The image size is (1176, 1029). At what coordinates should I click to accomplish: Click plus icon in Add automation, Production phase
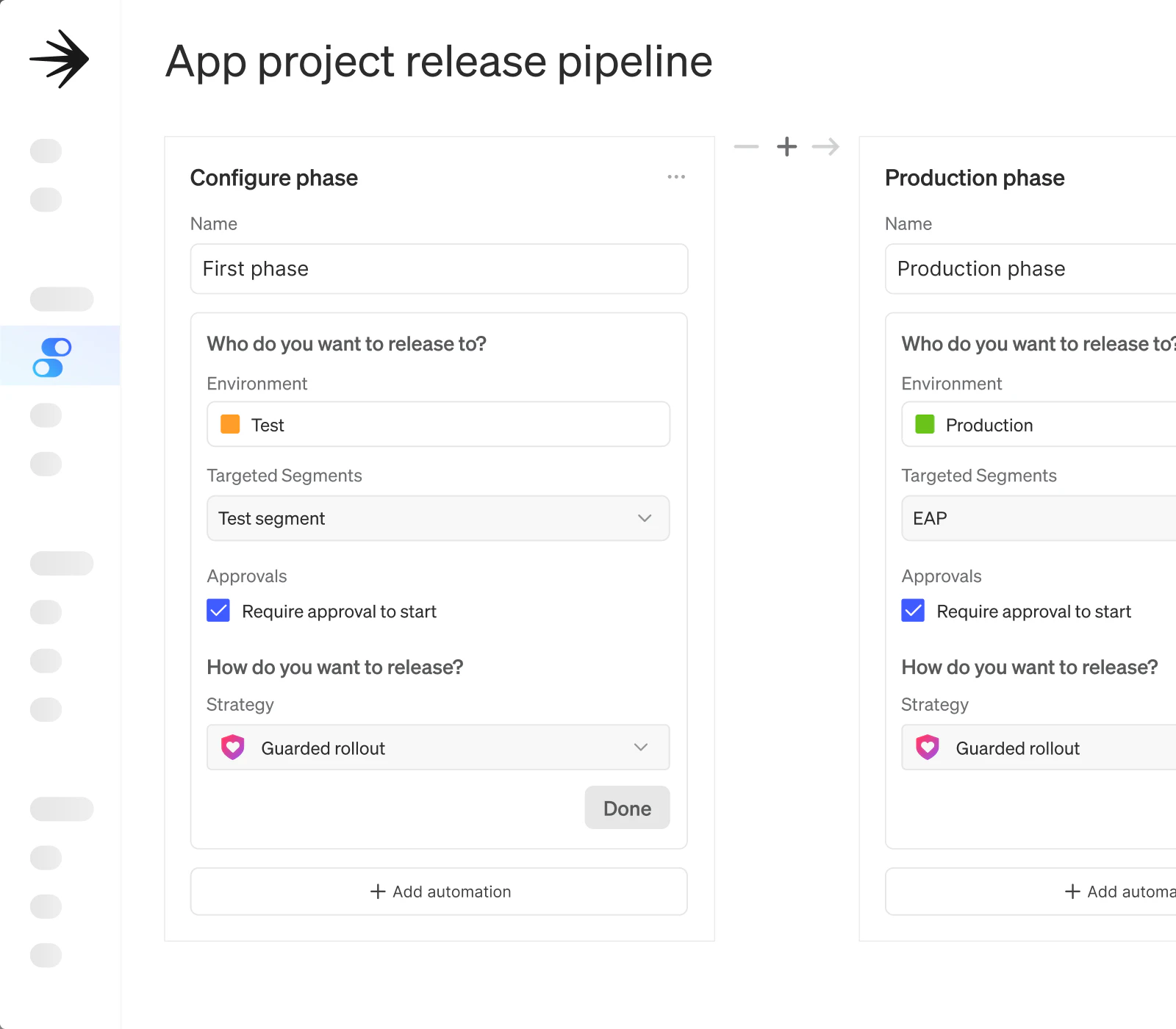1072,892
